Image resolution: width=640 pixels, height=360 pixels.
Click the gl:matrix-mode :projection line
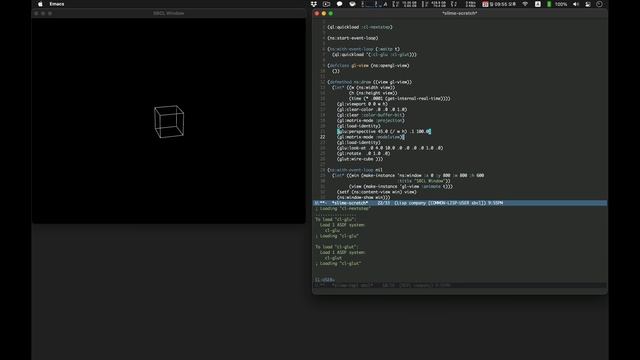[x=371, y=120]
